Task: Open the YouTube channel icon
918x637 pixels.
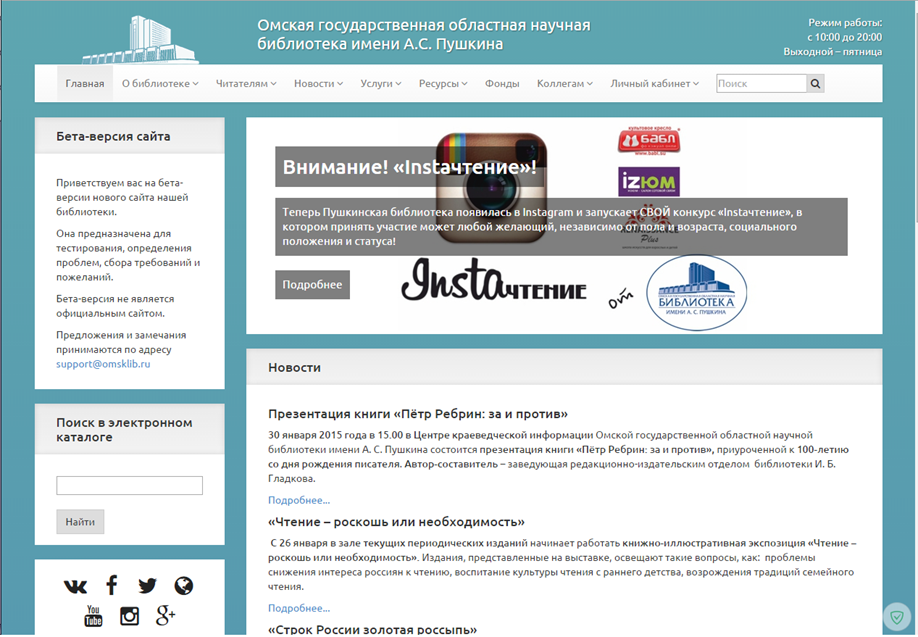Action: click(x=93, y=616)
